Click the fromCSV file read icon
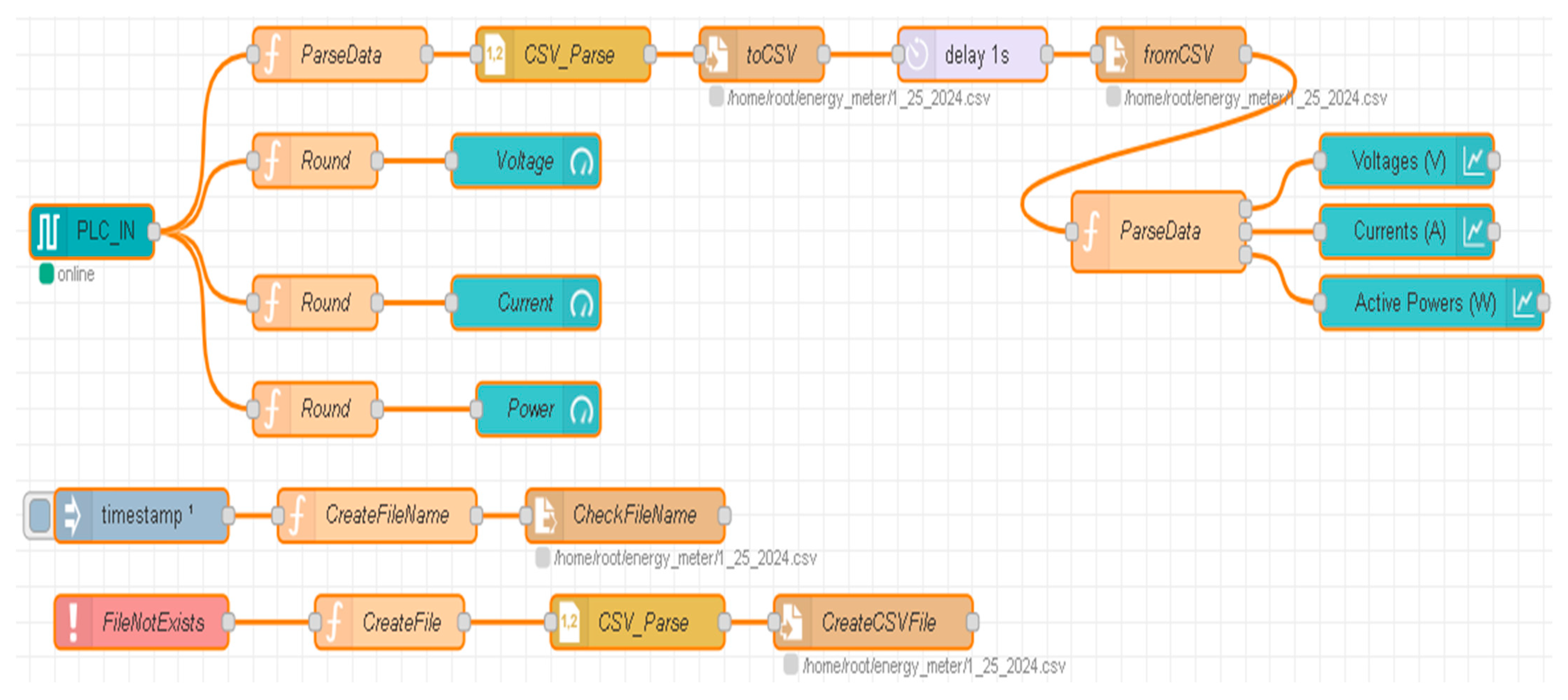The width and height of the screenshot is (1568, 700). (x=1115, y=55)
